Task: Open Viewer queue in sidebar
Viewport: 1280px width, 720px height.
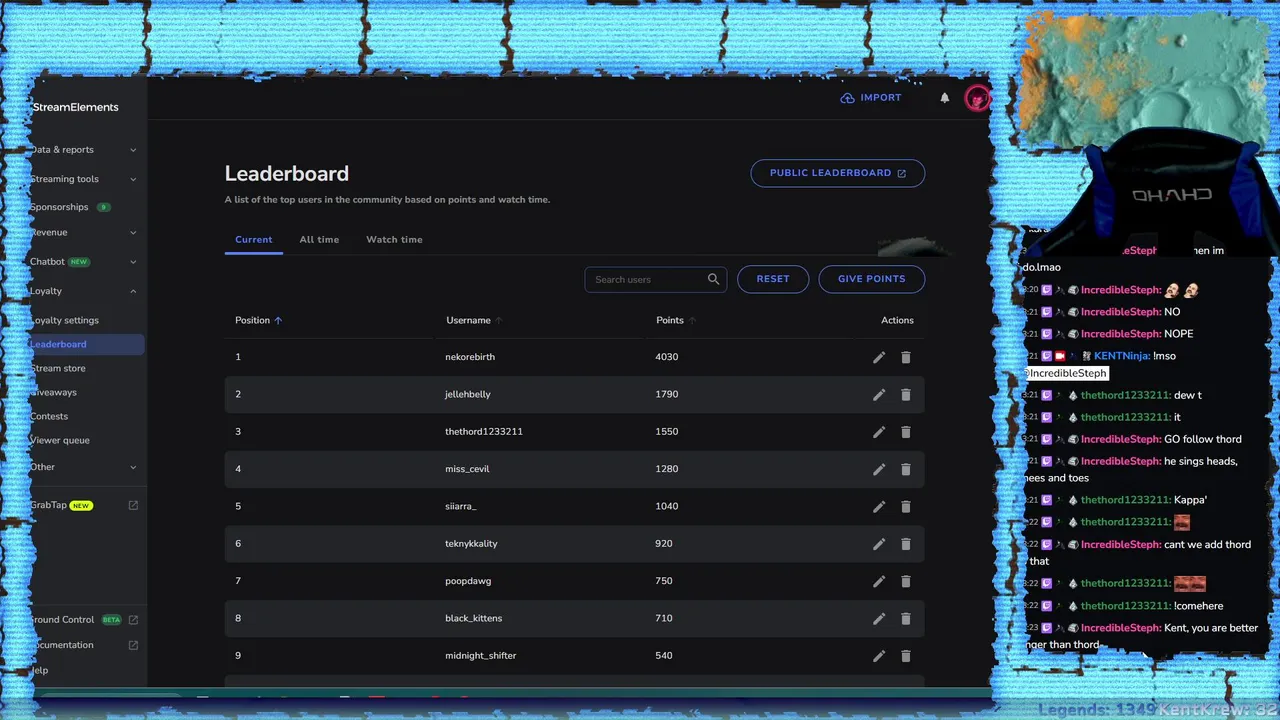Action: 60,440
